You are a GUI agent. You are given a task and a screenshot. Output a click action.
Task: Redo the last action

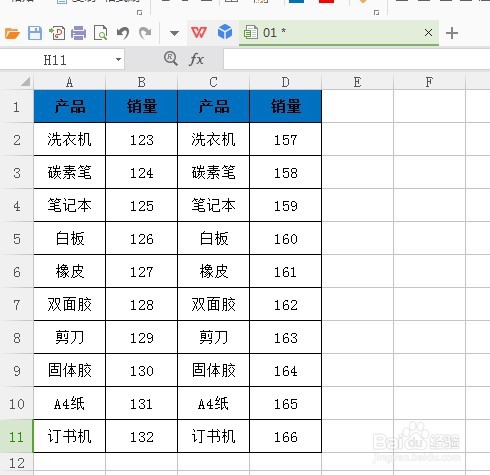(145, 33)
